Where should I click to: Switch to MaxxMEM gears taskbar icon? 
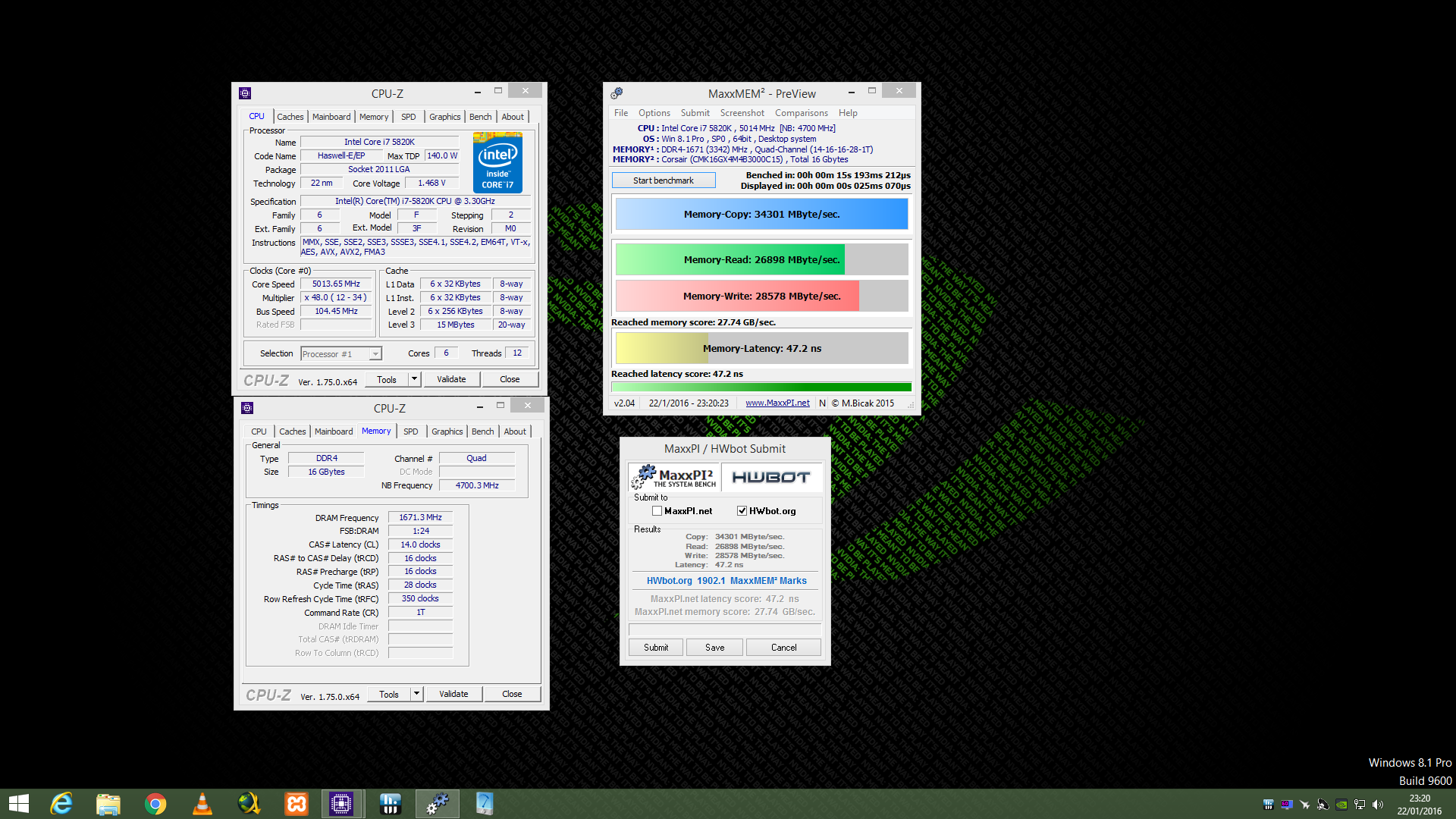[438, 804]
